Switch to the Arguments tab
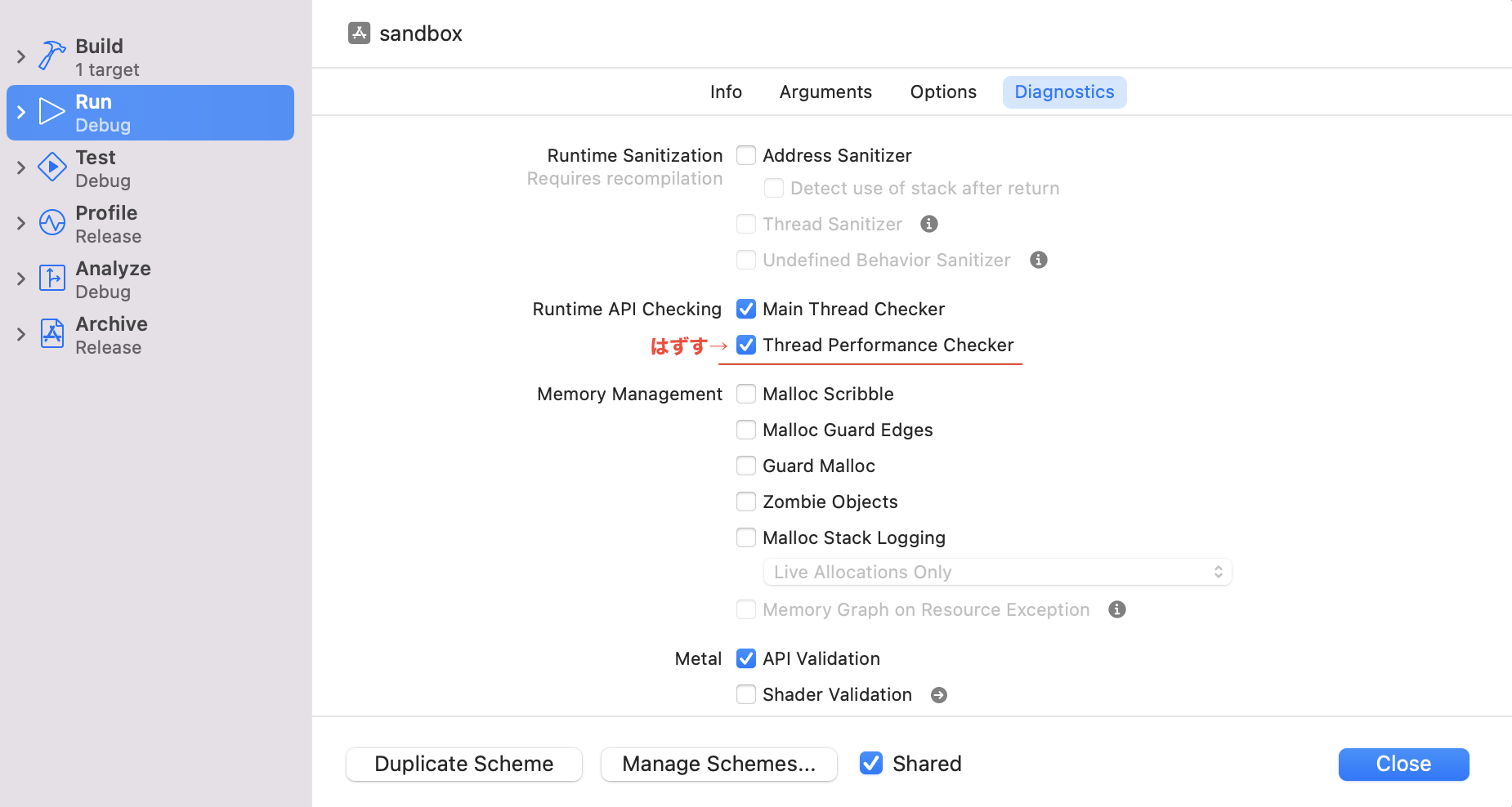The width and height of the screenshot is (1512, 807). pos(825,92)
